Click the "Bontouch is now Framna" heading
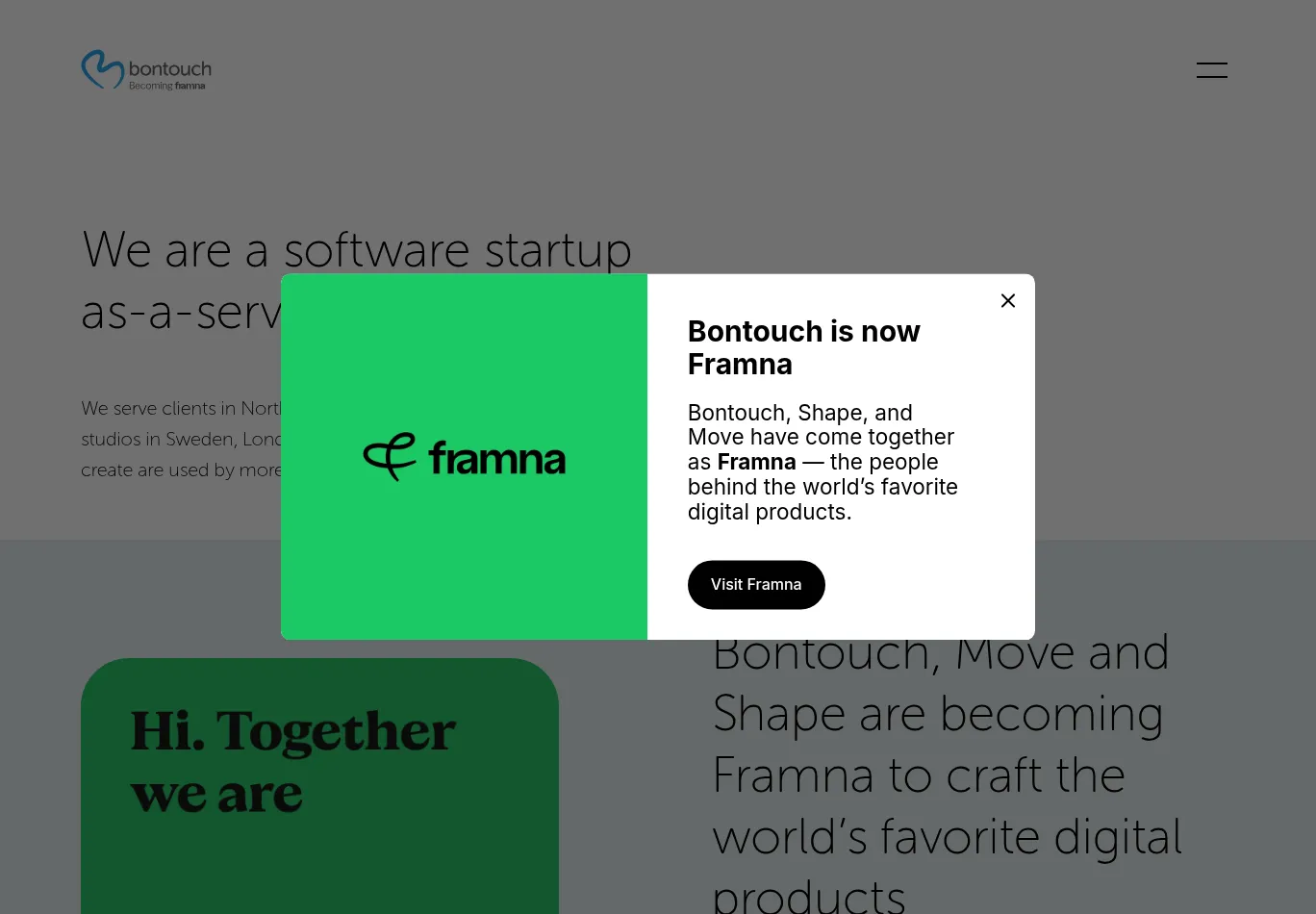The width and height of the screenshot is (1316, 914). [803, 347]
